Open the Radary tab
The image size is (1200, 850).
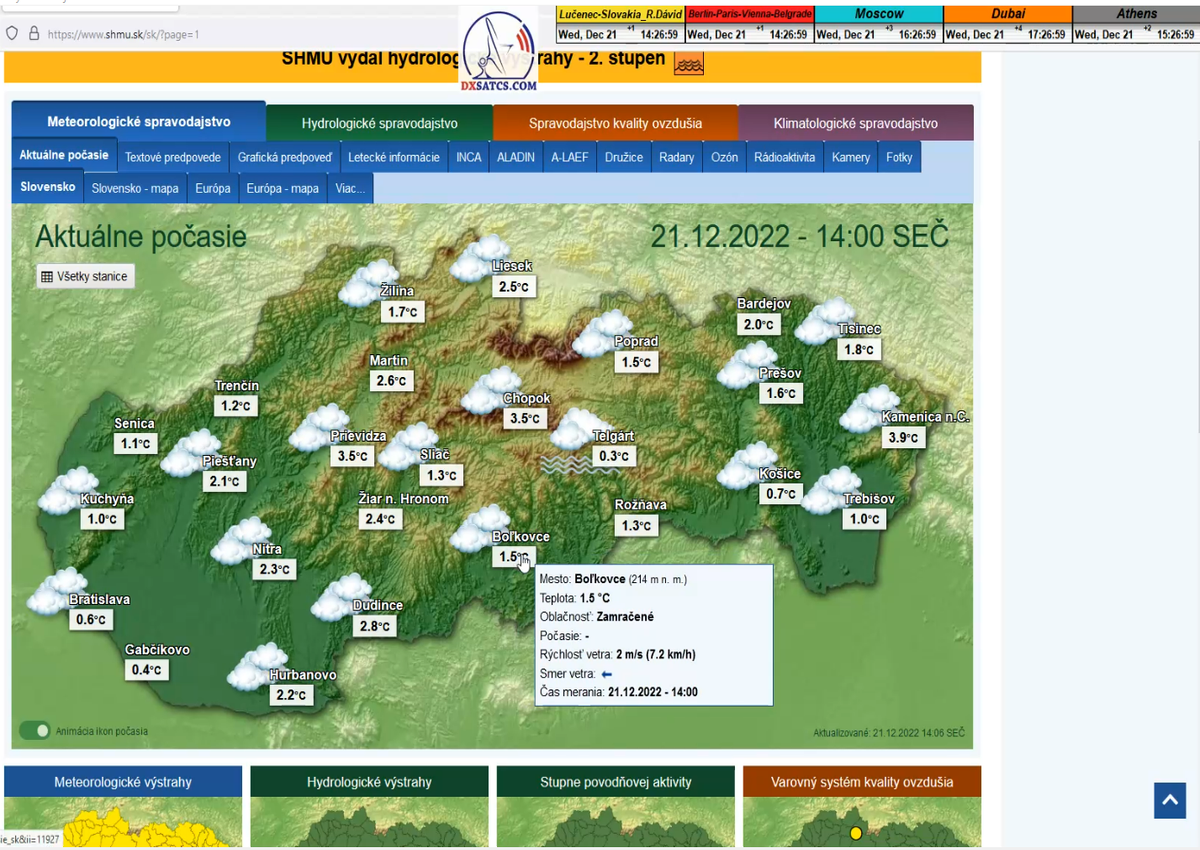tap(676, 157)
